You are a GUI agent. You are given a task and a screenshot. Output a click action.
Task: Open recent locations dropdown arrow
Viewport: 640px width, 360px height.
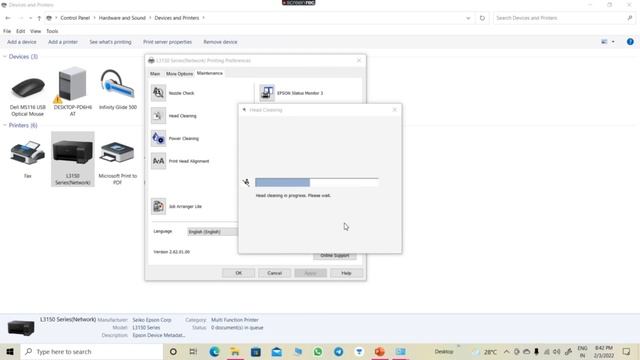coord(31,18)
